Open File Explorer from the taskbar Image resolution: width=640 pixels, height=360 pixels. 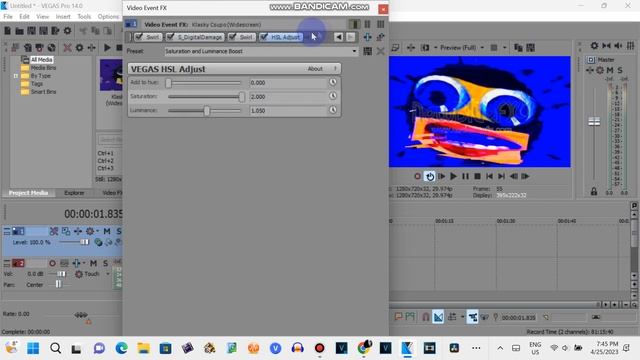tap(143, 348)
